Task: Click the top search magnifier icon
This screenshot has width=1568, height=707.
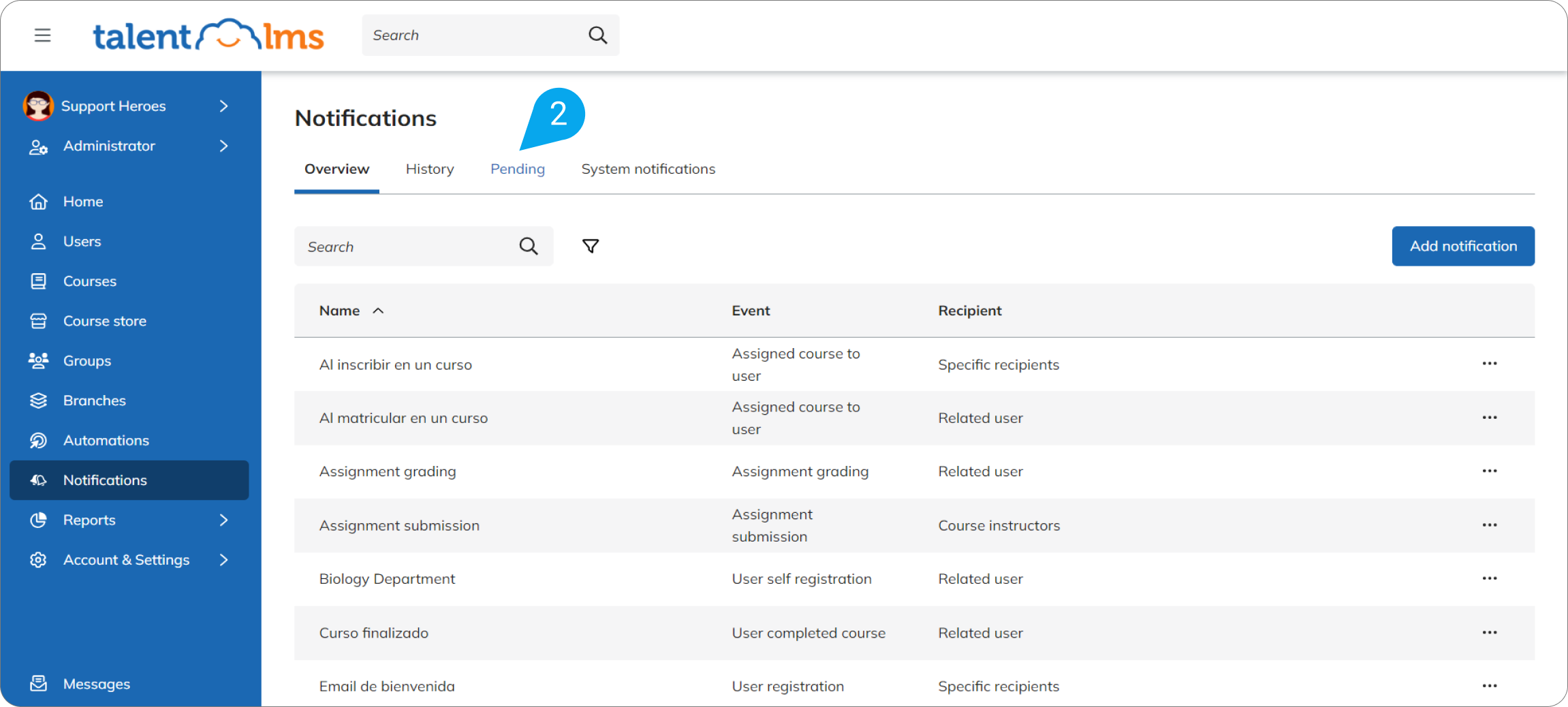Action: coord(597,35)
